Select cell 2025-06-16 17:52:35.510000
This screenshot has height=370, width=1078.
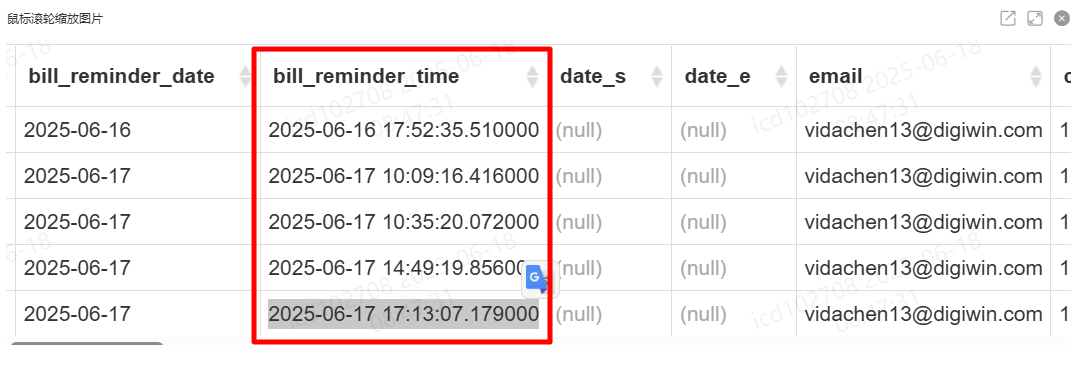pos(404,129)
